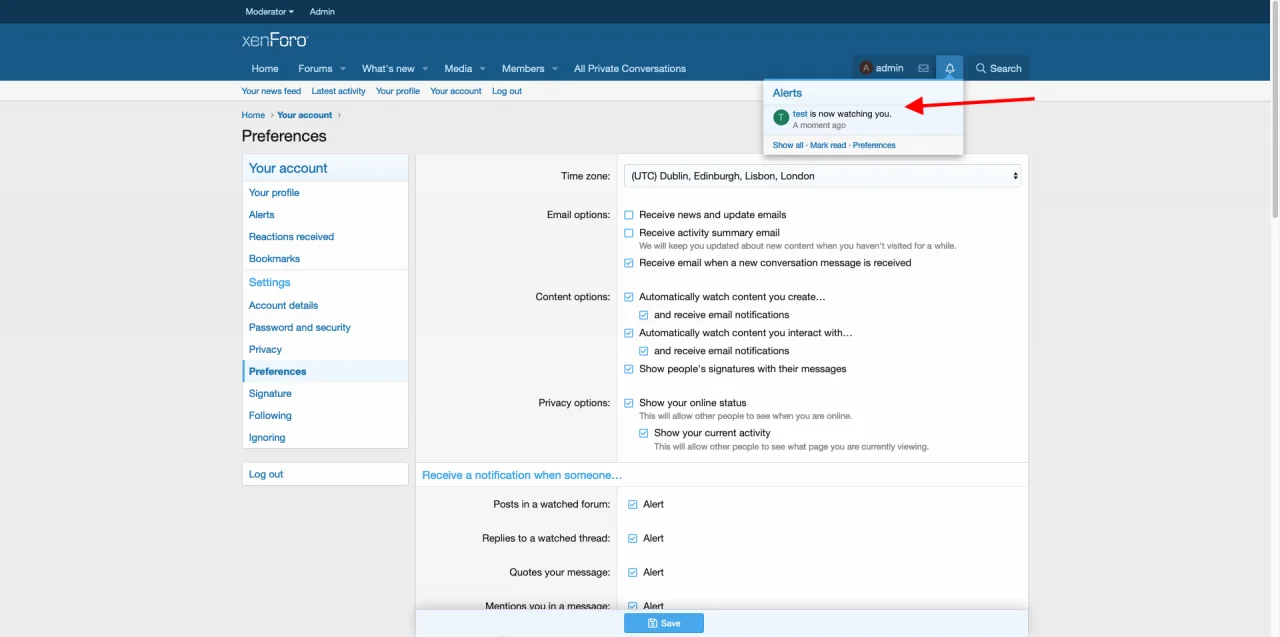Open the Members navigation tab
This screenshot has width=1280, height=637.
tap(523, 69)
